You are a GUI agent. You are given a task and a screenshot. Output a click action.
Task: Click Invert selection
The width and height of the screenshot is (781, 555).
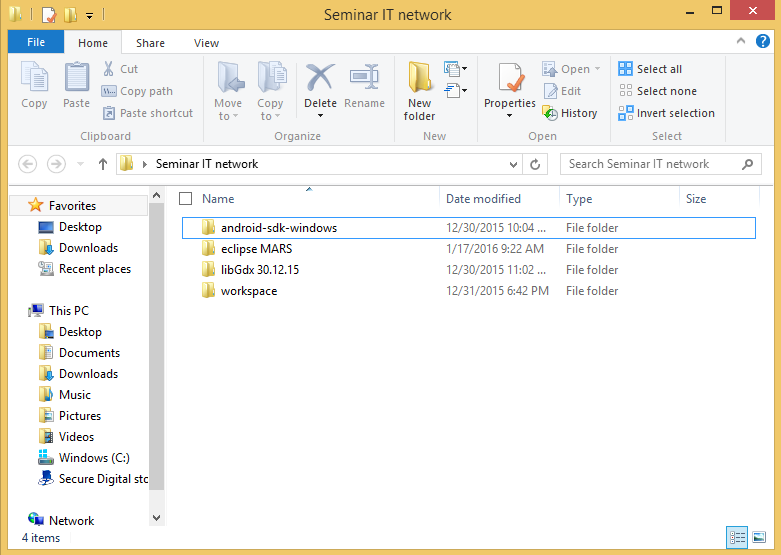coord(666,113)
